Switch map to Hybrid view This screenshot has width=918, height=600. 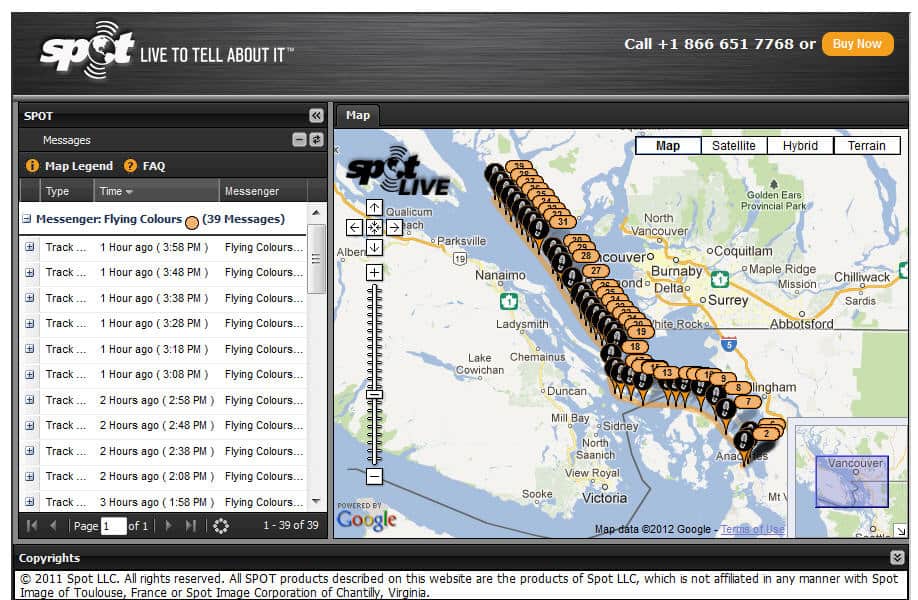click(800, 146)
